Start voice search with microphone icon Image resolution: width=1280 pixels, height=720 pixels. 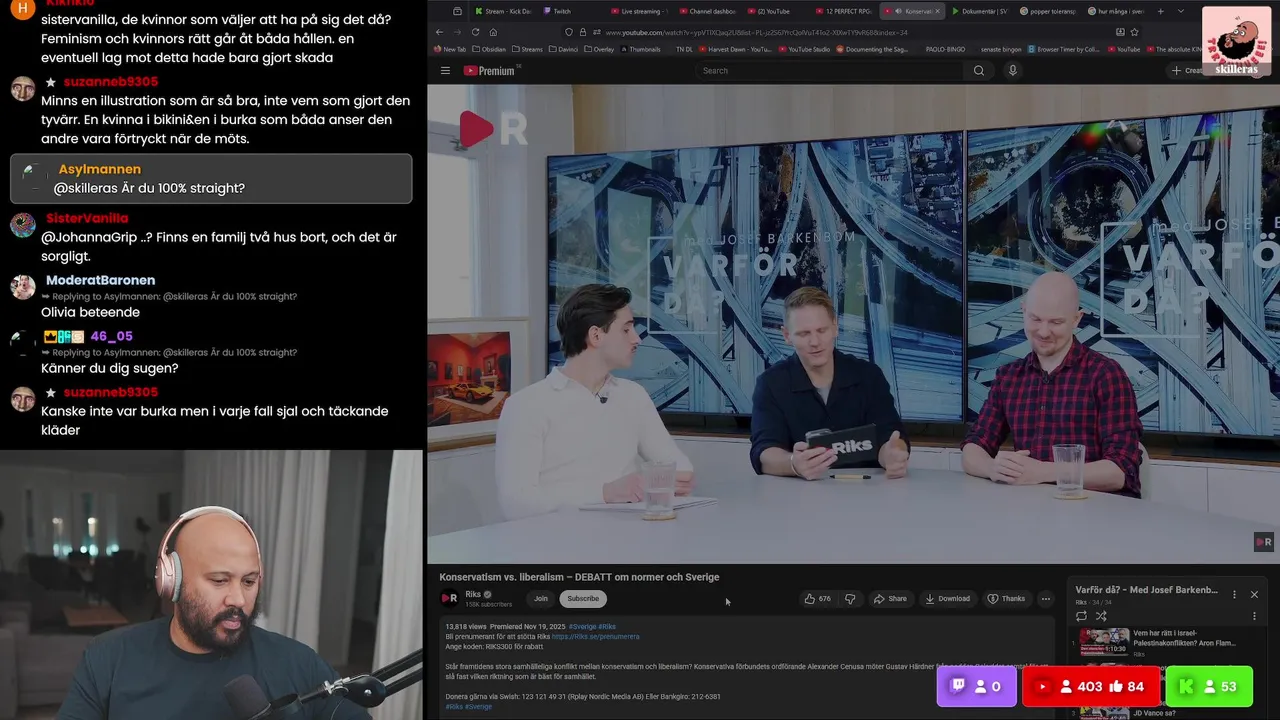pyautogui.click(x=1013, y=71)
